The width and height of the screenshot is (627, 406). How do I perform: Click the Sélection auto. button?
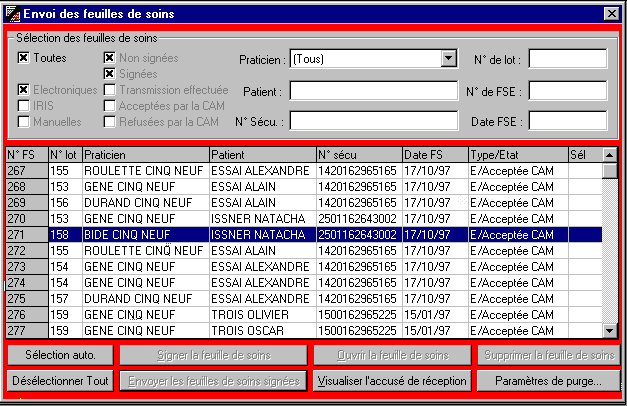pos(60,355)
